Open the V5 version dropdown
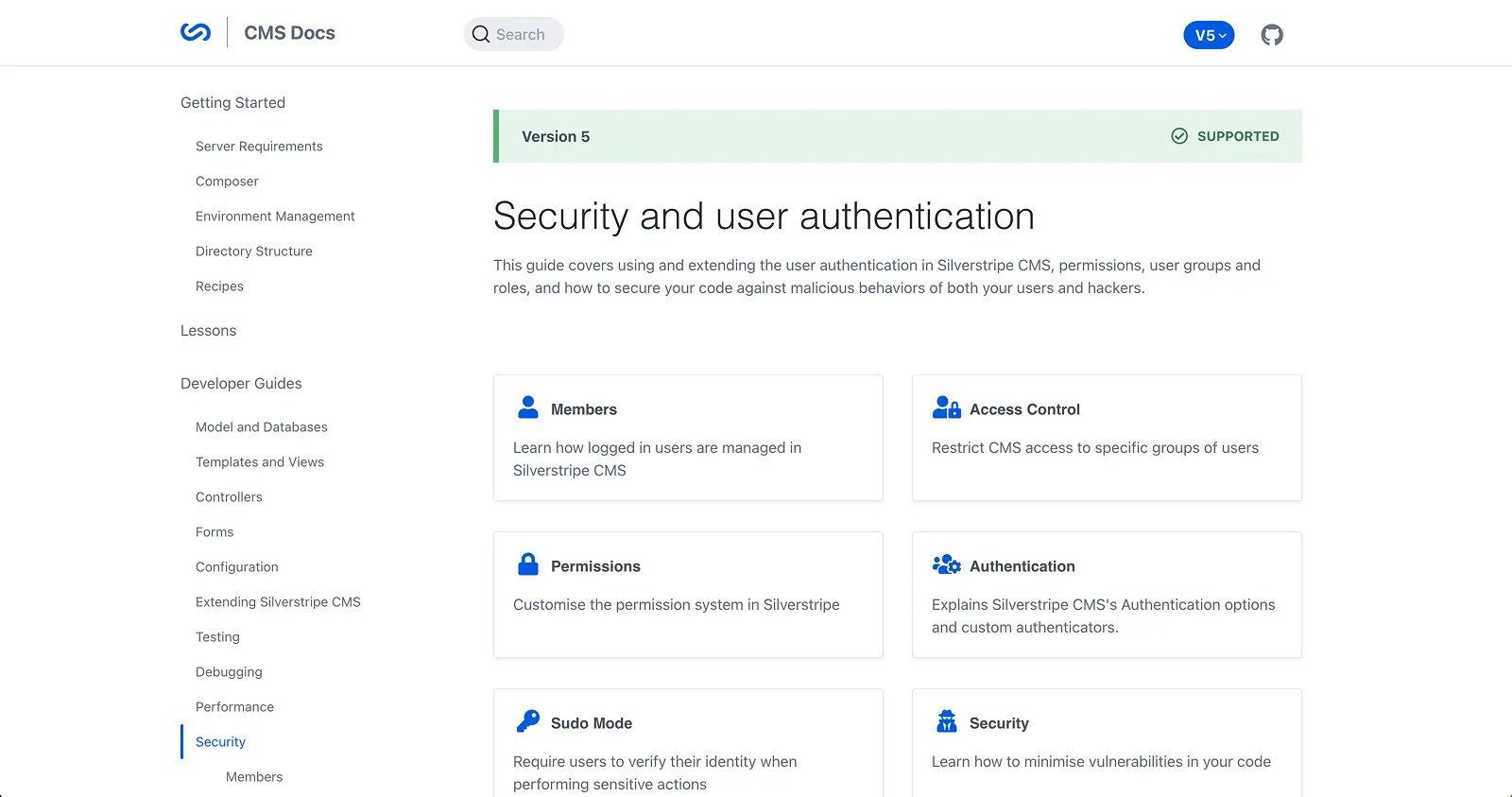The image size is (1512, 797). point(1209,35)
